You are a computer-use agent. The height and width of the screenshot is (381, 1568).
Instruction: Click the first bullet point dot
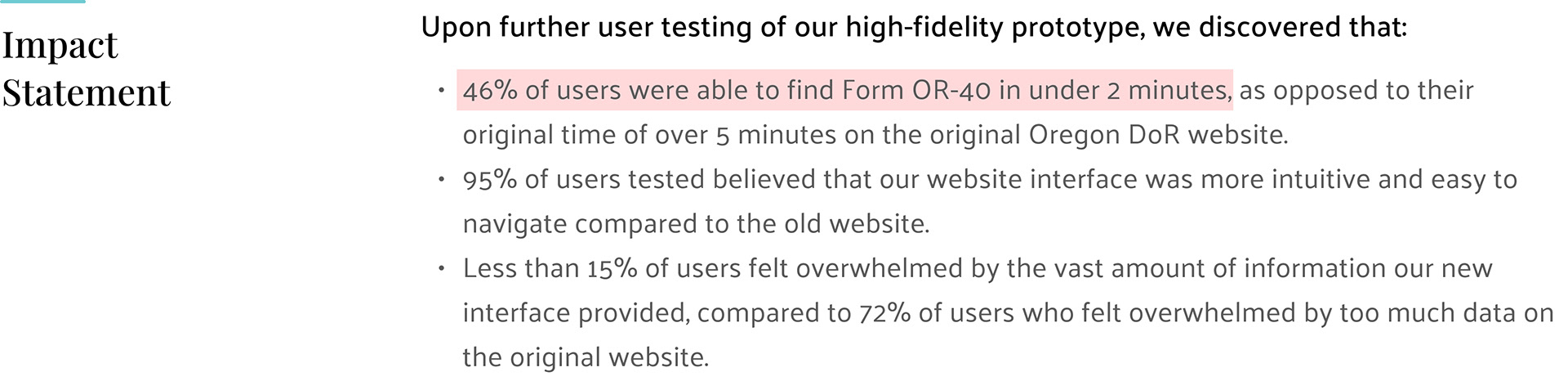[x=441, y=90]
